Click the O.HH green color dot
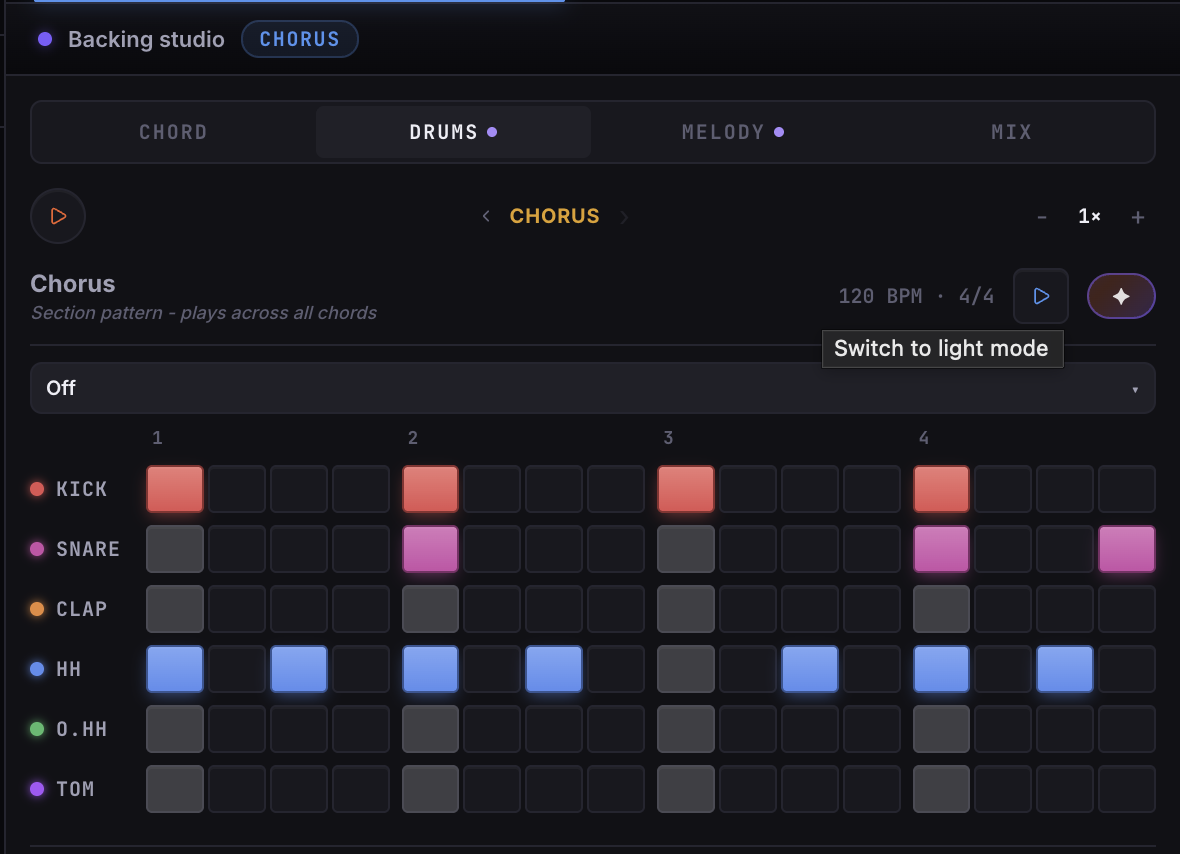Image resolution: width=1180 pixels, height=854 pixels. coord(37,729)
